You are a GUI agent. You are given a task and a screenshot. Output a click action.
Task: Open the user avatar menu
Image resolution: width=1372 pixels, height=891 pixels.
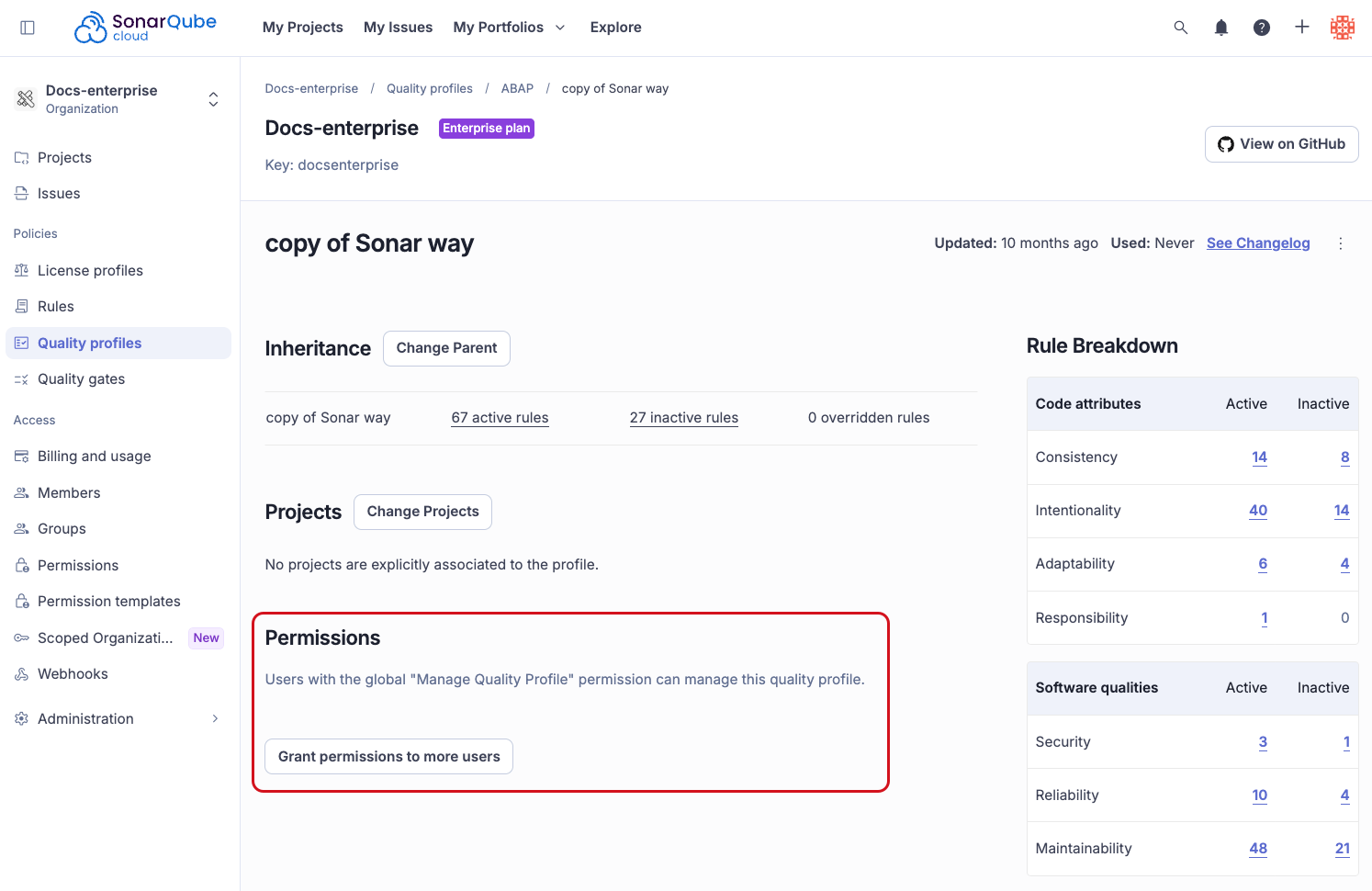1343,28
